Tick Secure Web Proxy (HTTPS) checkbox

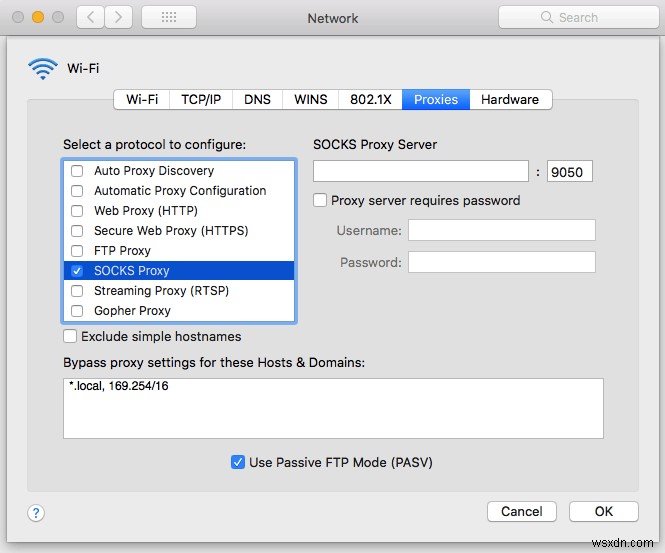tap(77, 231)
